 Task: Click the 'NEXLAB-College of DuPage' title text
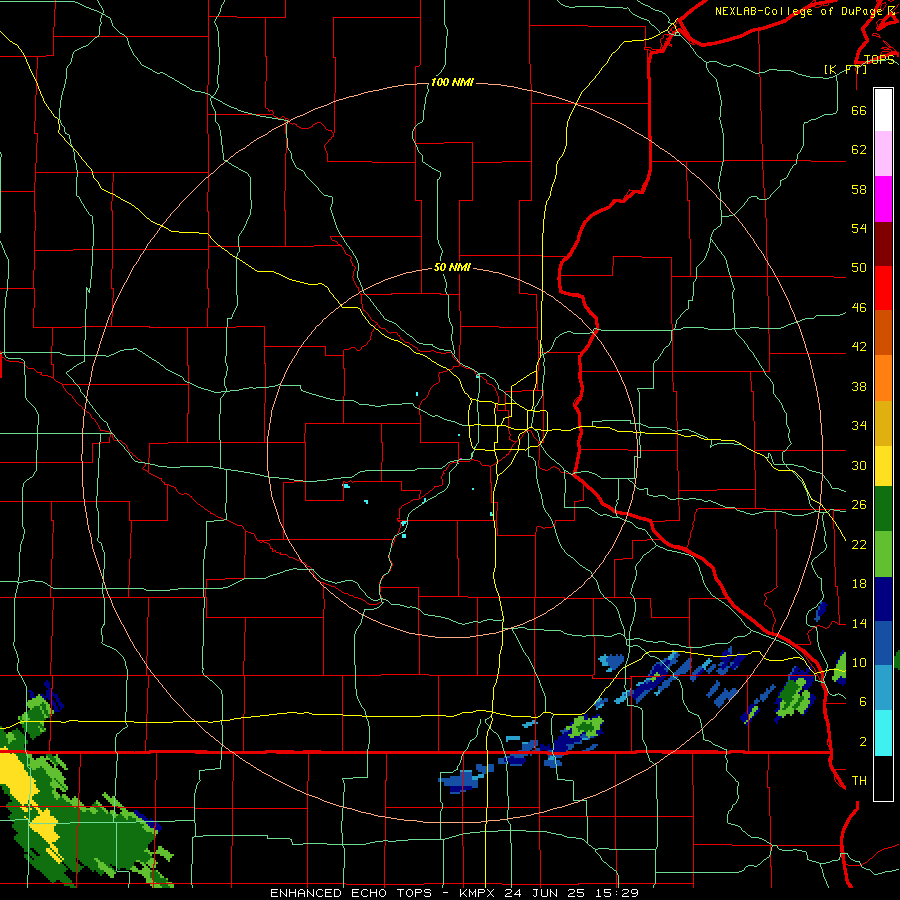point(798,11)
